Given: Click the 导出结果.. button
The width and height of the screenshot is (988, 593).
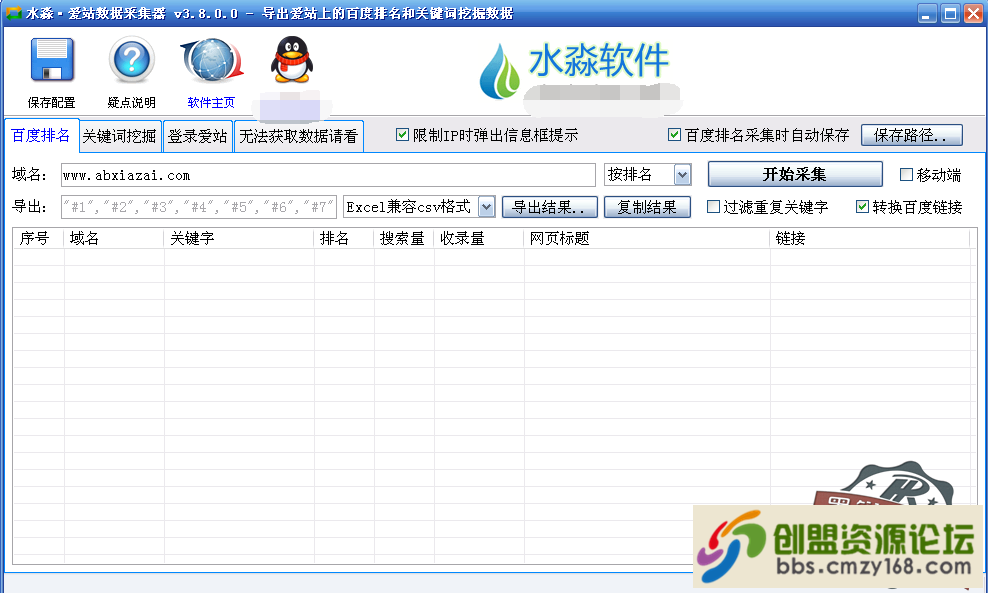Looking at the screenshot, I should (549, 207).
